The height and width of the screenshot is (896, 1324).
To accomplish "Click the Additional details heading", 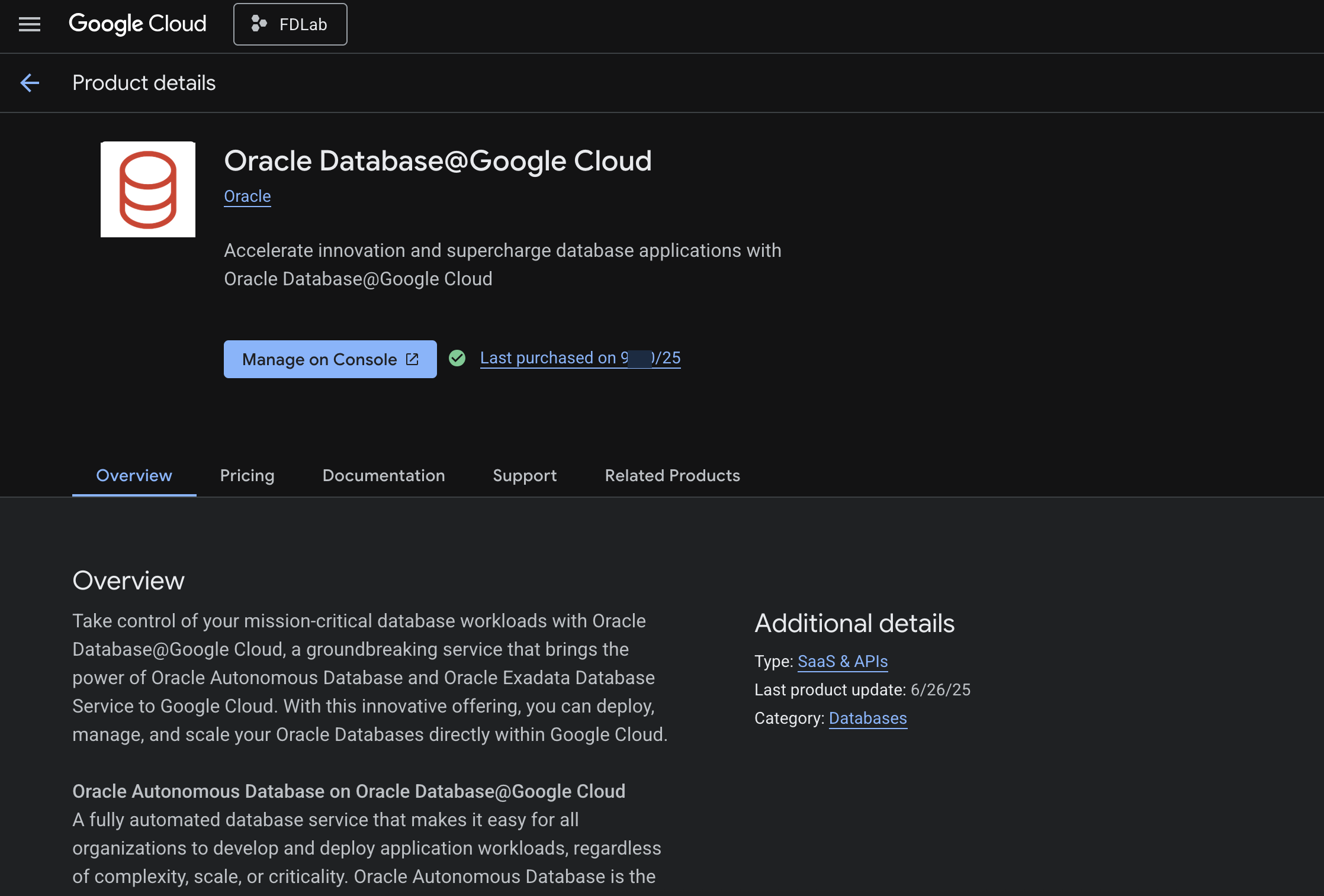I will coord(854,623).
